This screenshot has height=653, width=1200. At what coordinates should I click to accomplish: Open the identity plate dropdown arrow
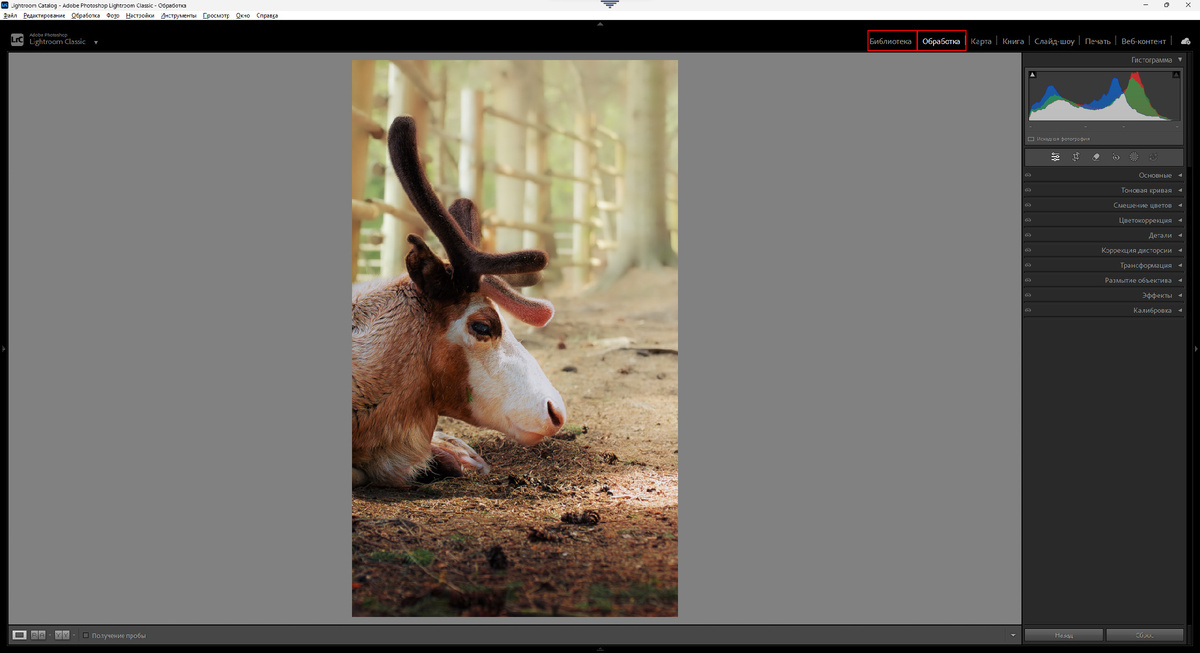(x=96, y=43)
